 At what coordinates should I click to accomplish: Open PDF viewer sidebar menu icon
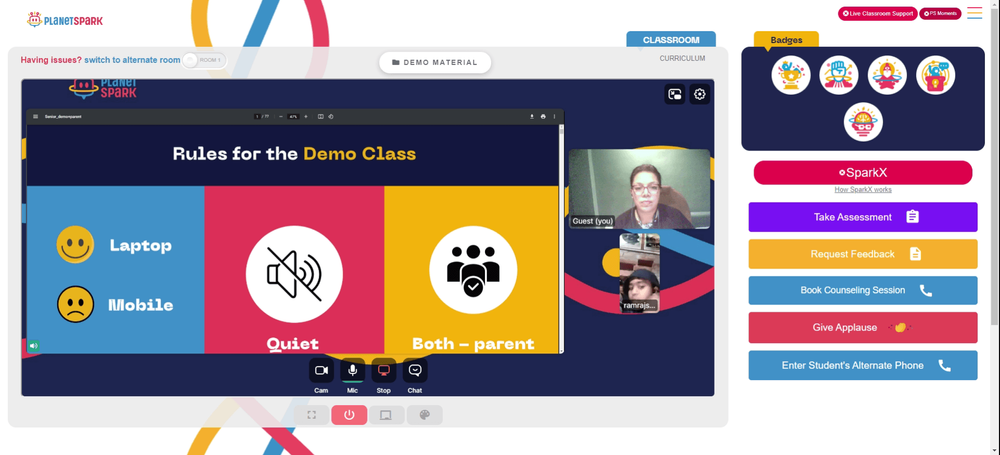point(36,117)
